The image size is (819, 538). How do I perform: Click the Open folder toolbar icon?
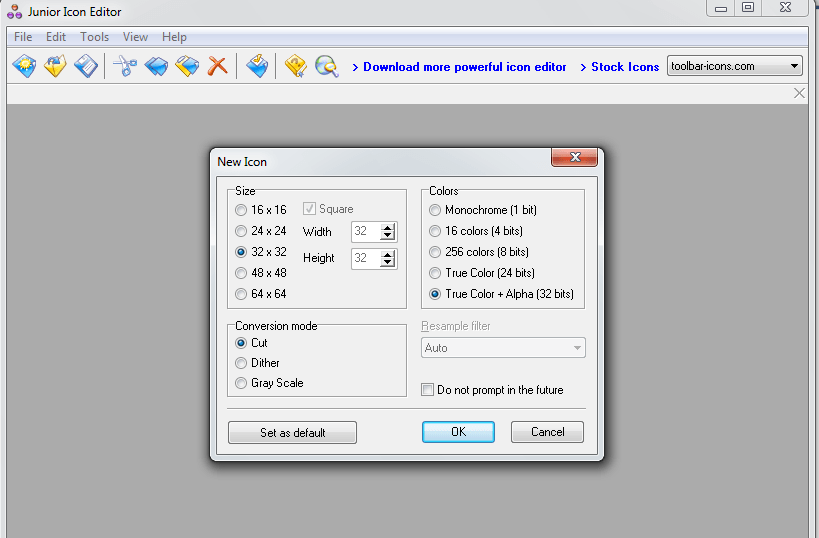[55, 66]
